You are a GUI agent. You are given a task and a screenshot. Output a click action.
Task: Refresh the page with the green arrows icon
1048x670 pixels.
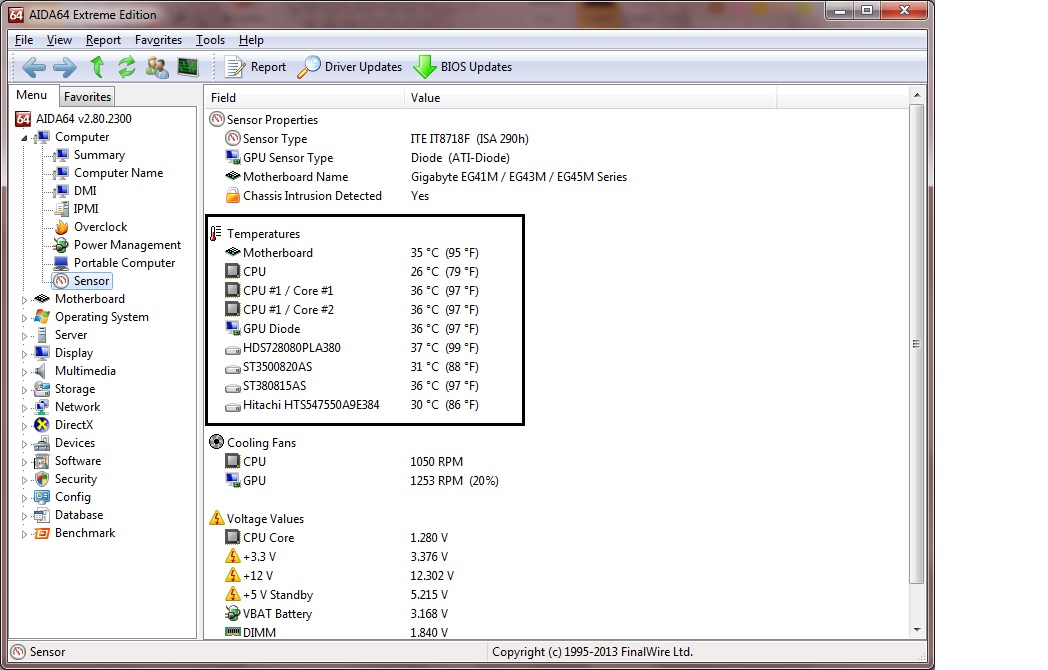(x=126, y=67)
